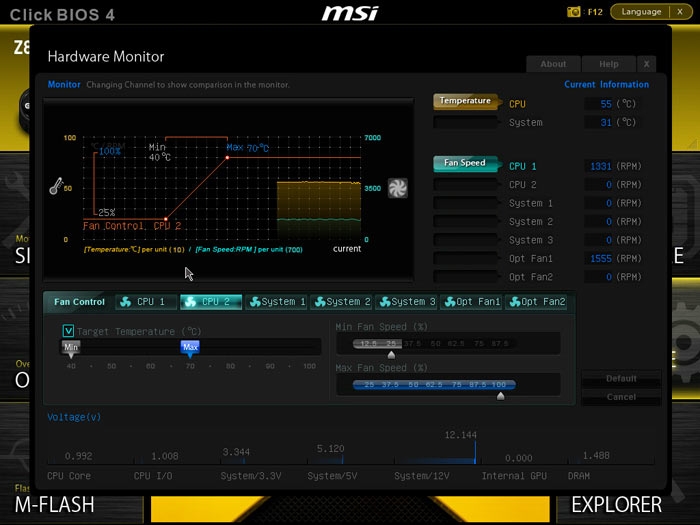This screenshot has width=700, height=525.
Task: Toggle the System 3 fan channel slot
Action: pyautogui.click(x=466, y=240)
